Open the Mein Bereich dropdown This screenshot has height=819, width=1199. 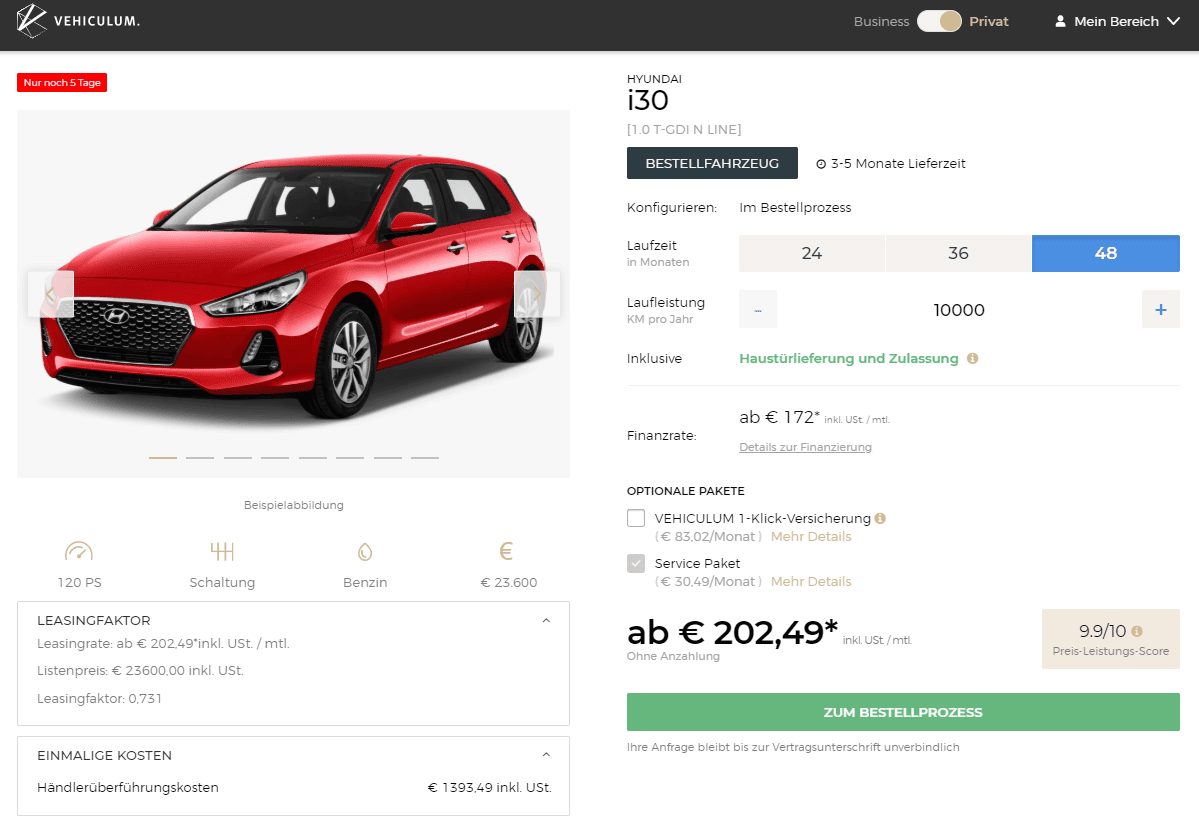point(1118,21)
